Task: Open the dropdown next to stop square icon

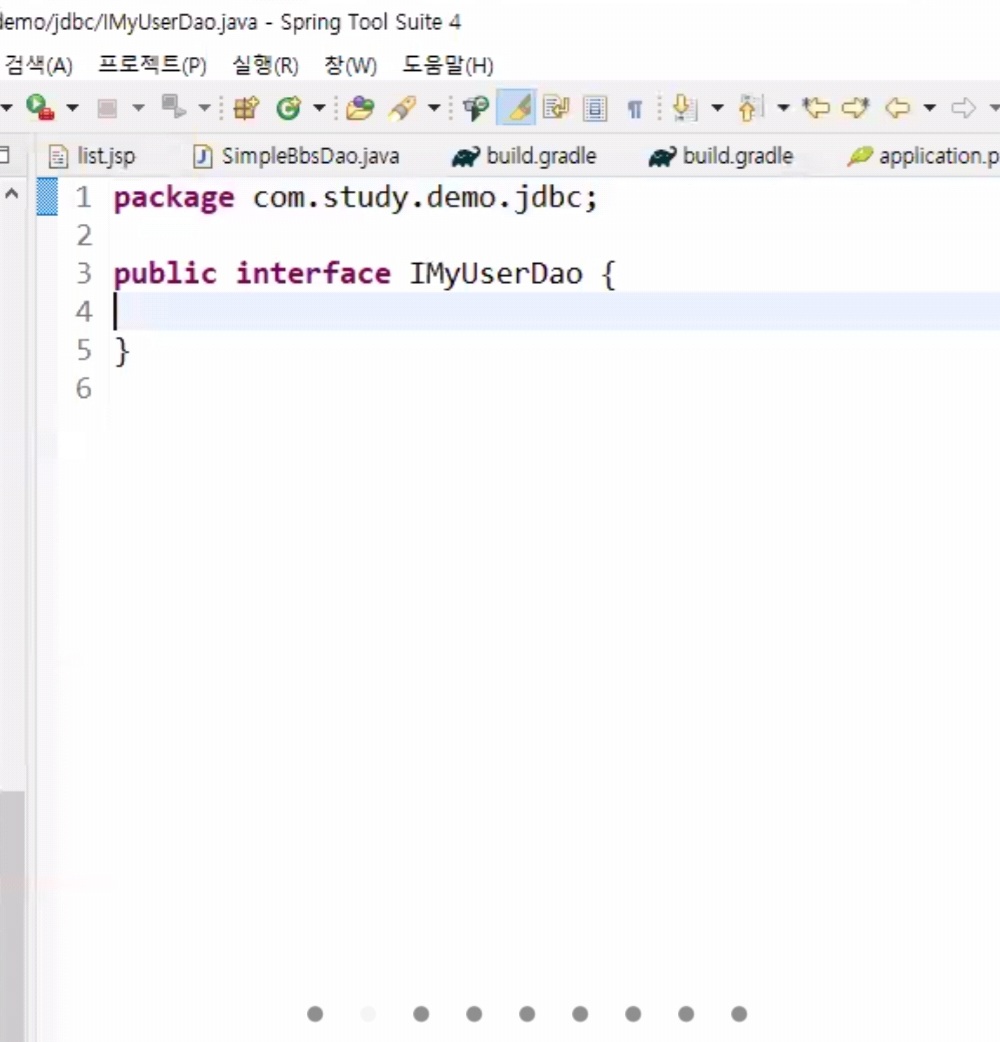Action: pos(138,108)
